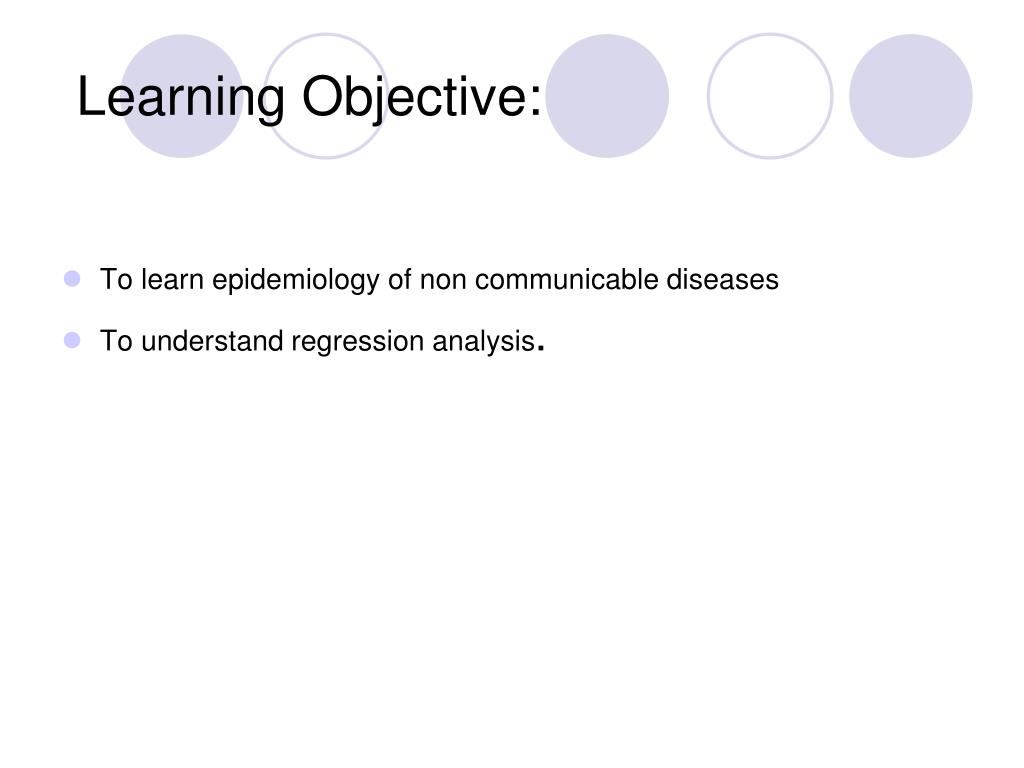The image size is (1024, 768).
Task: Click the empty outlined circle near the right
Action: pos(770,96)
